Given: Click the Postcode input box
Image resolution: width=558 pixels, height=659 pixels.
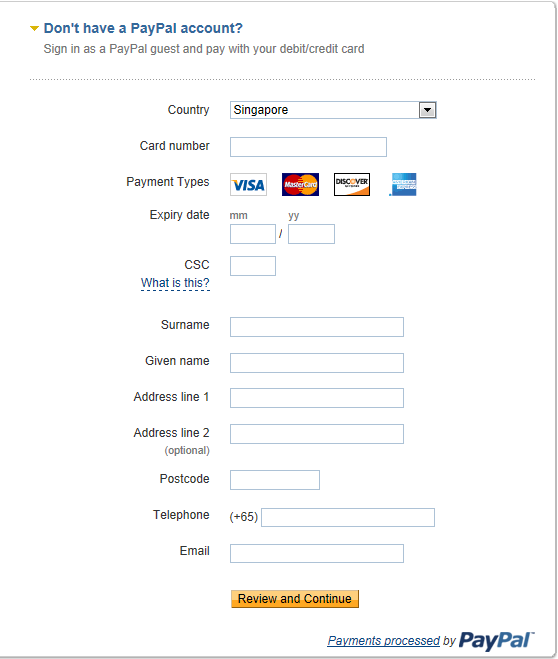Looking at the screenshot, I should point(275,480).
